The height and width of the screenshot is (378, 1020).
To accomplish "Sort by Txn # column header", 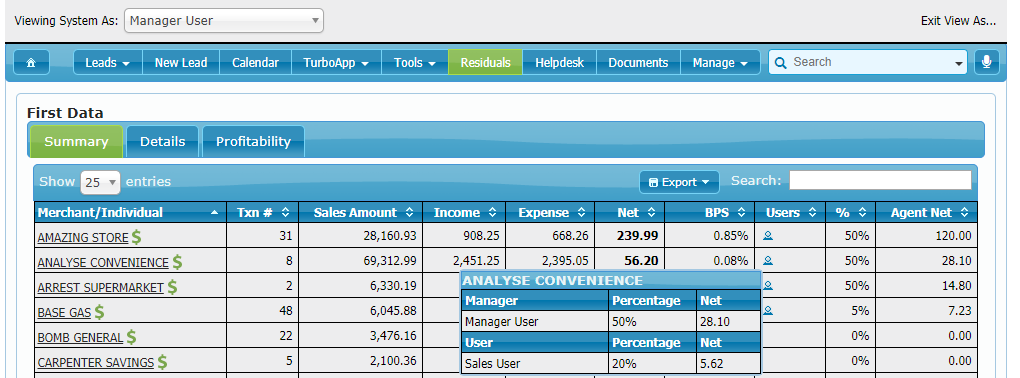I will (x=263, y=212).
